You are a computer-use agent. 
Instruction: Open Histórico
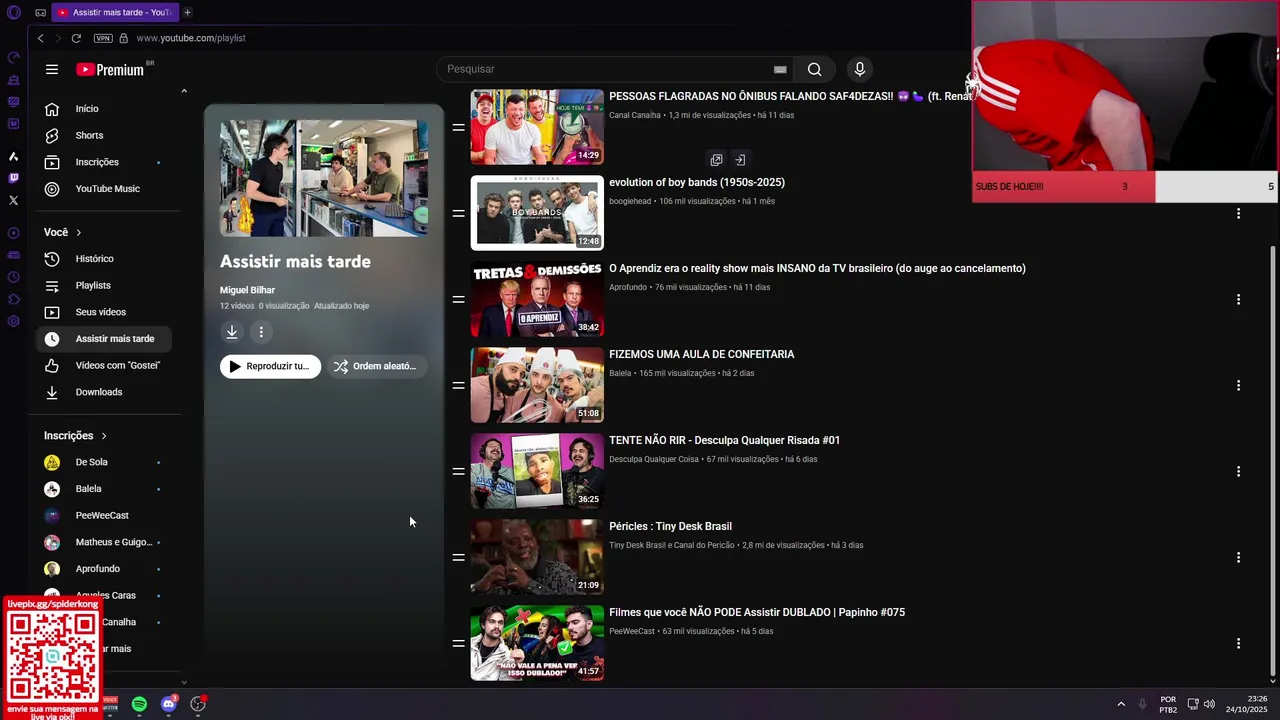104,259
